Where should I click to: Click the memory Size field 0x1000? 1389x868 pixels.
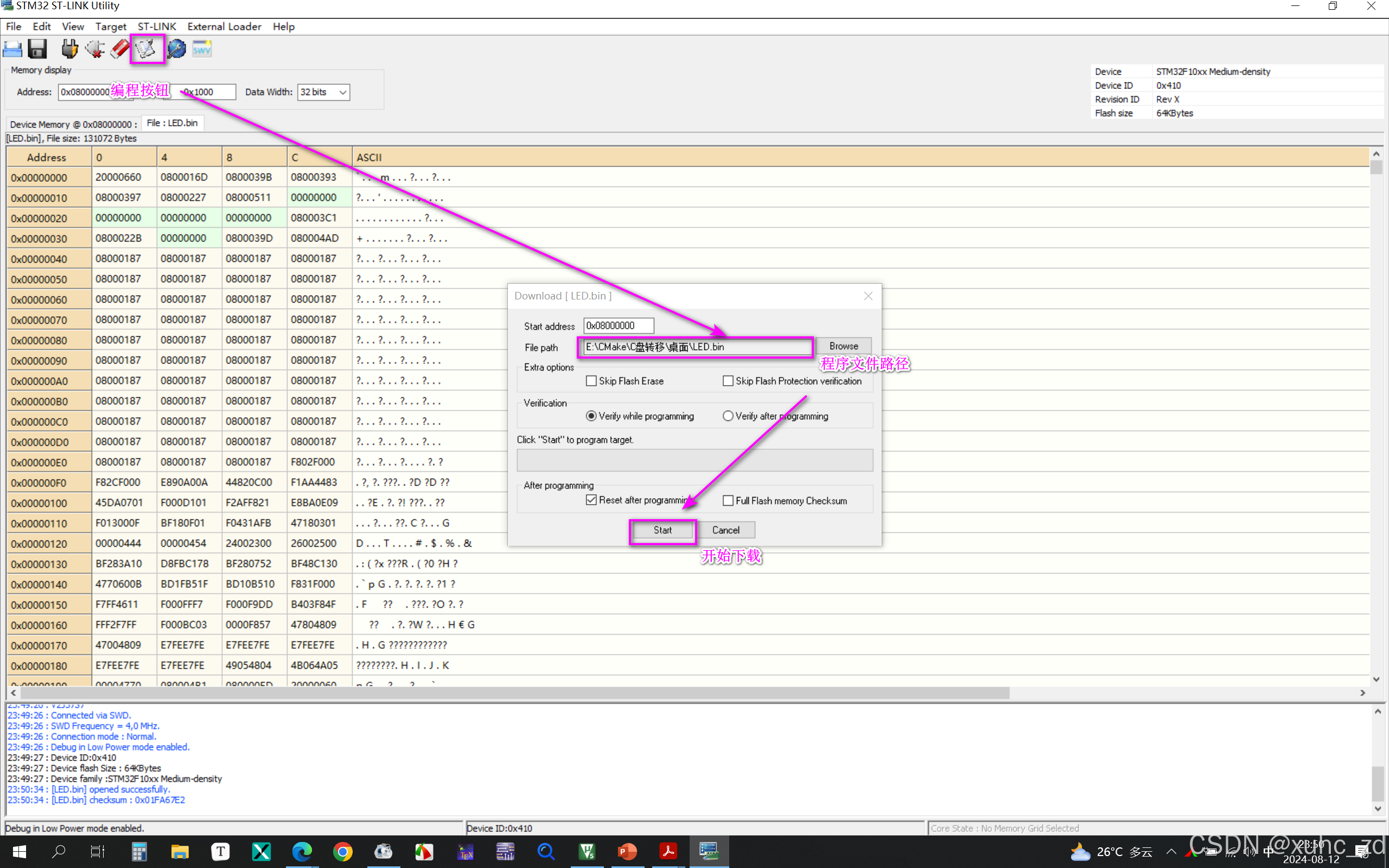tap(201, 92)
